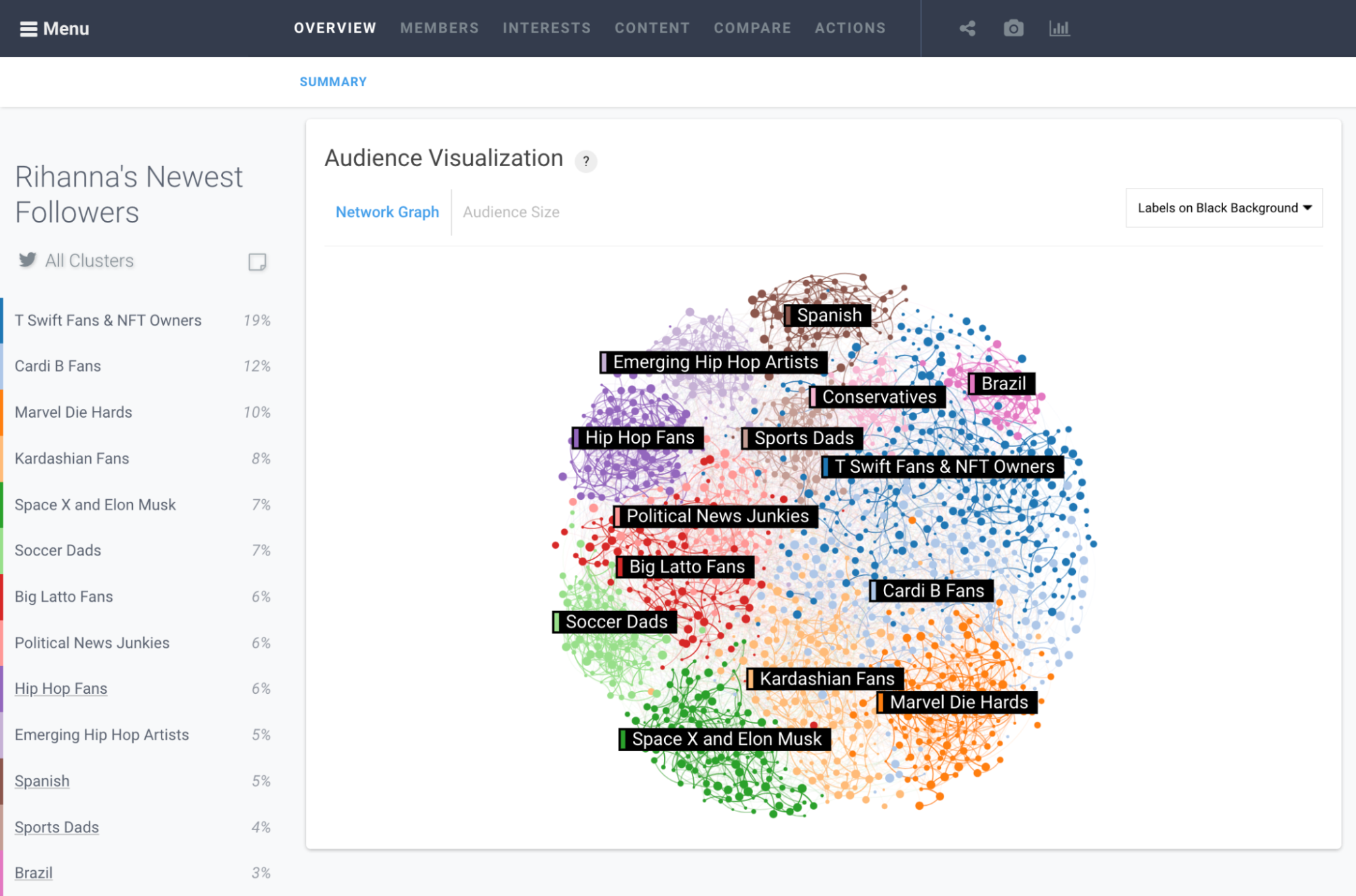This screenshot has width=1356, height=896.
Task: Select the Network Graph tab
Action: 388,212
